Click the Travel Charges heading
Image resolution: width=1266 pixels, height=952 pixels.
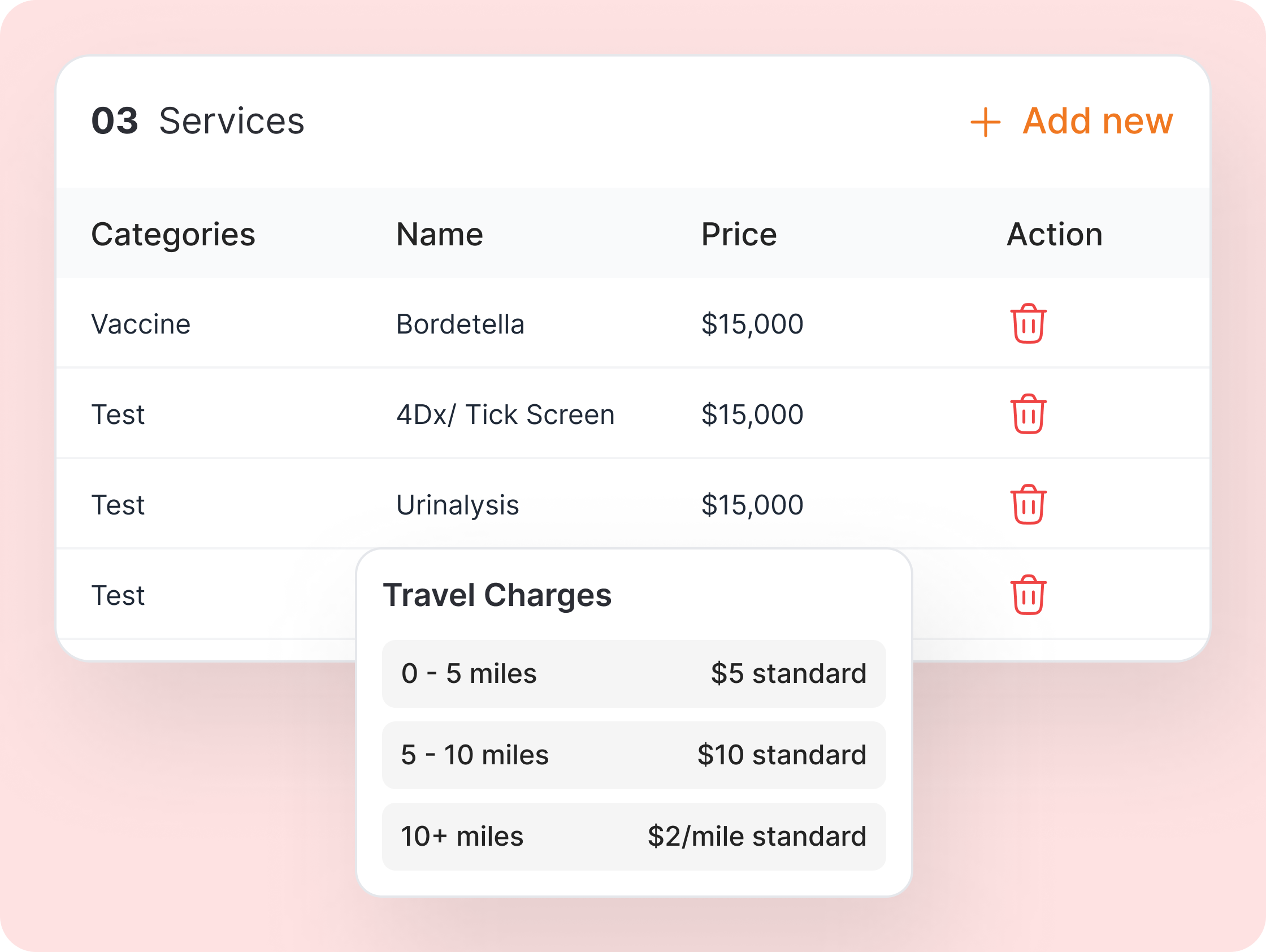click(497, 595)
